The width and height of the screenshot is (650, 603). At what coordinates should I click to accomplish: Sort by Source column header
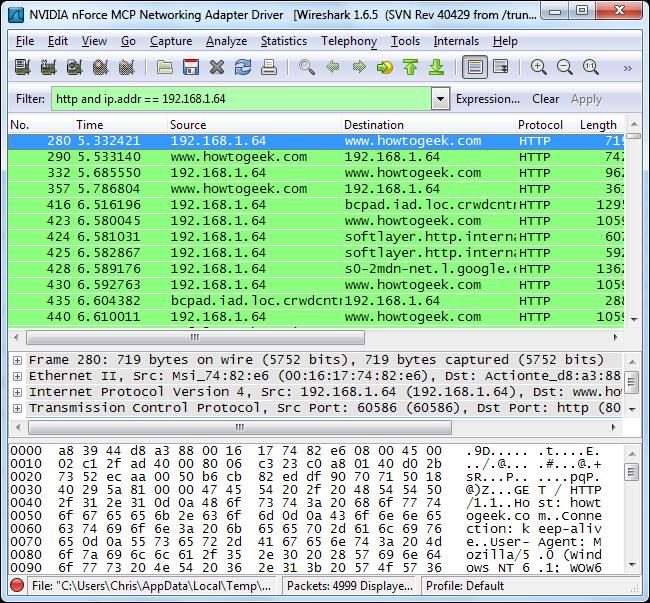[x=254, y=125]
